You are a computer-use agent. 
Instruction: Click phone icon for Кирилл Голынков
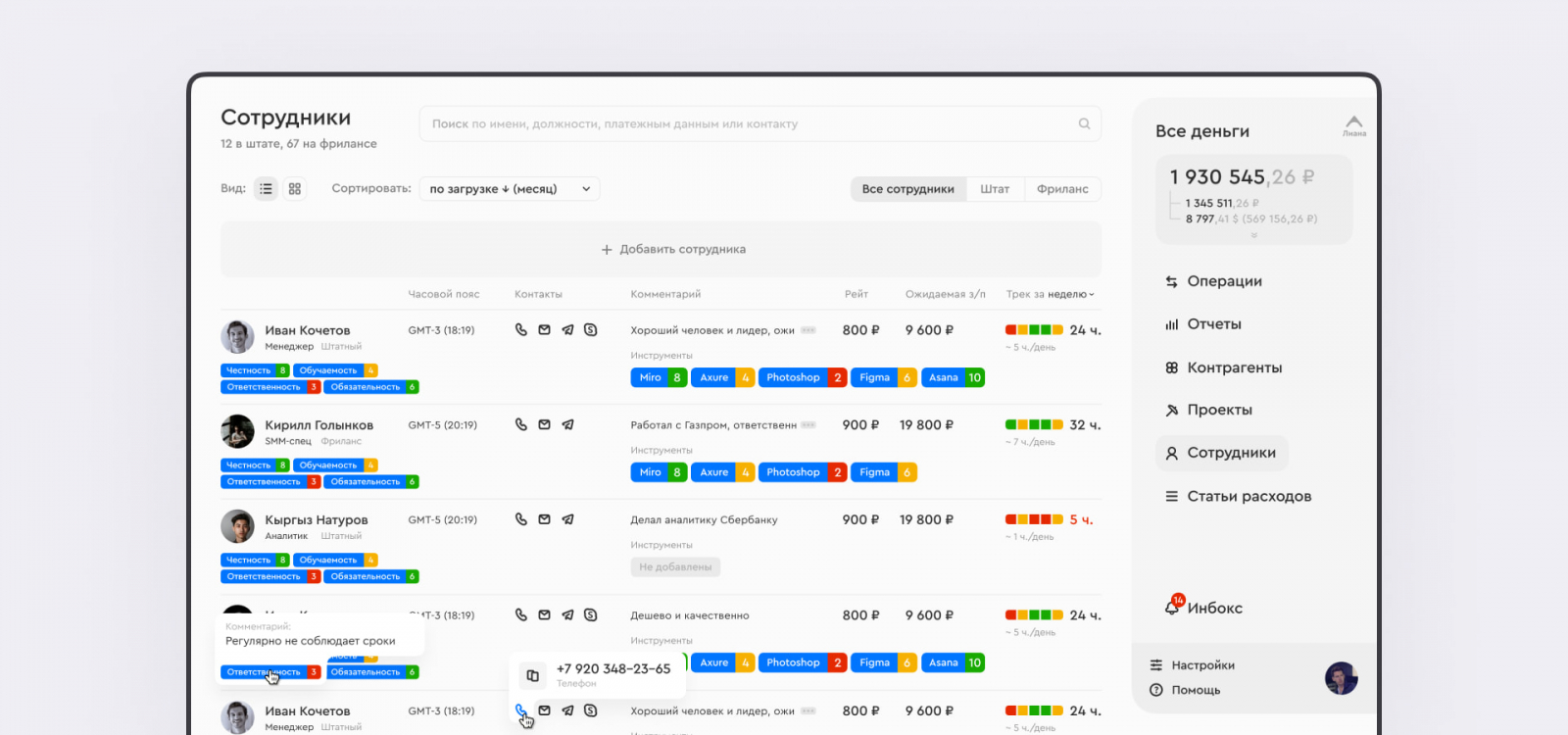pos(521,424)
